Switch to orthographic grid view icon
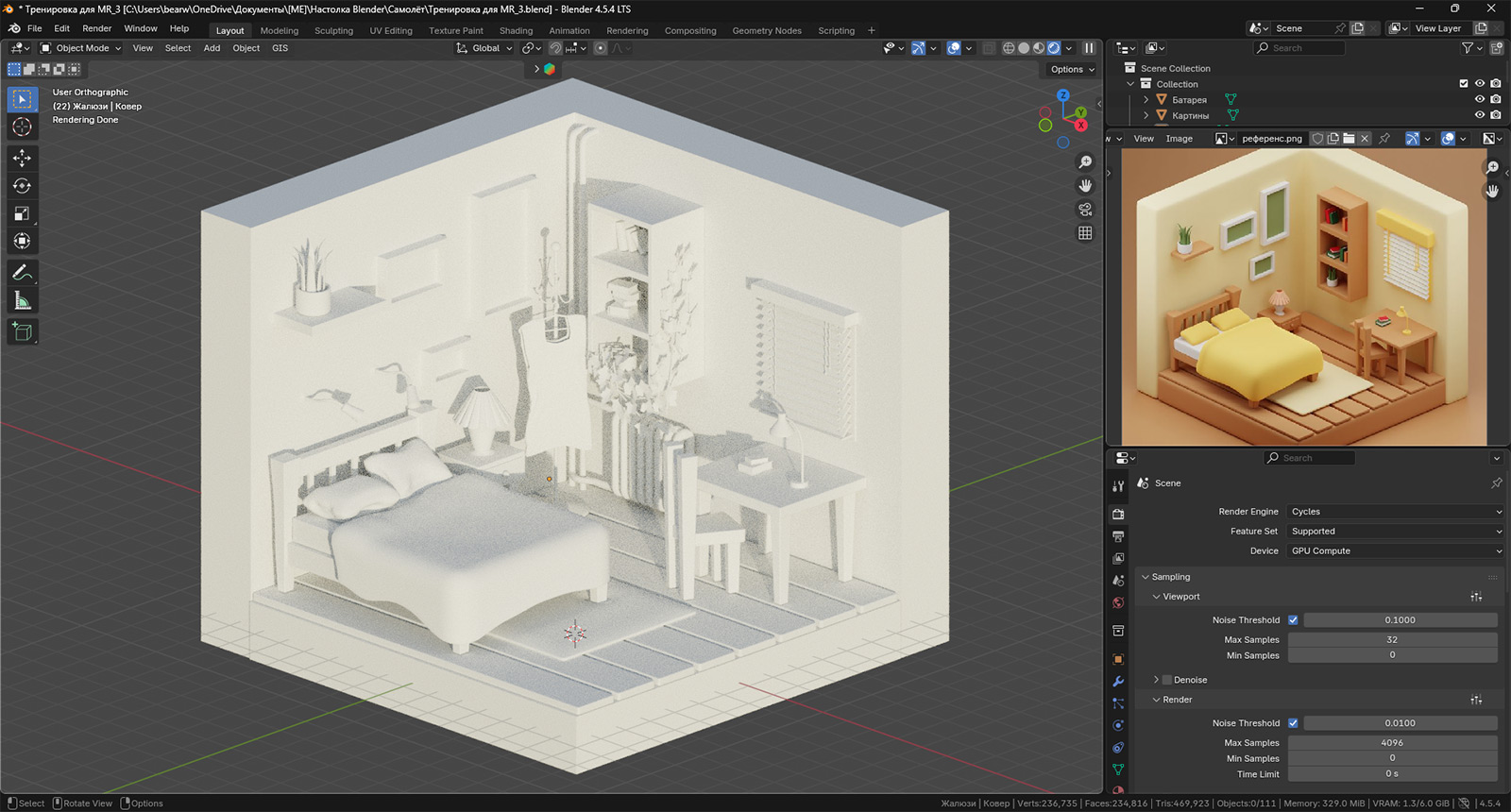This screenshot has height=812, width=1511. point(1085,233)
